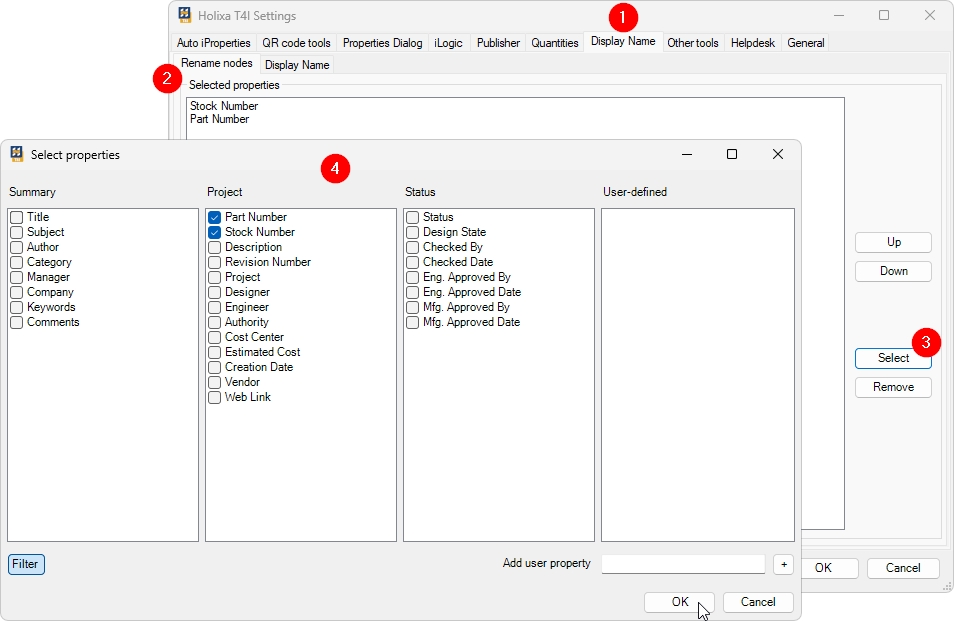
Task: Focus the Add user property text field
Action: tap(683, 564)
